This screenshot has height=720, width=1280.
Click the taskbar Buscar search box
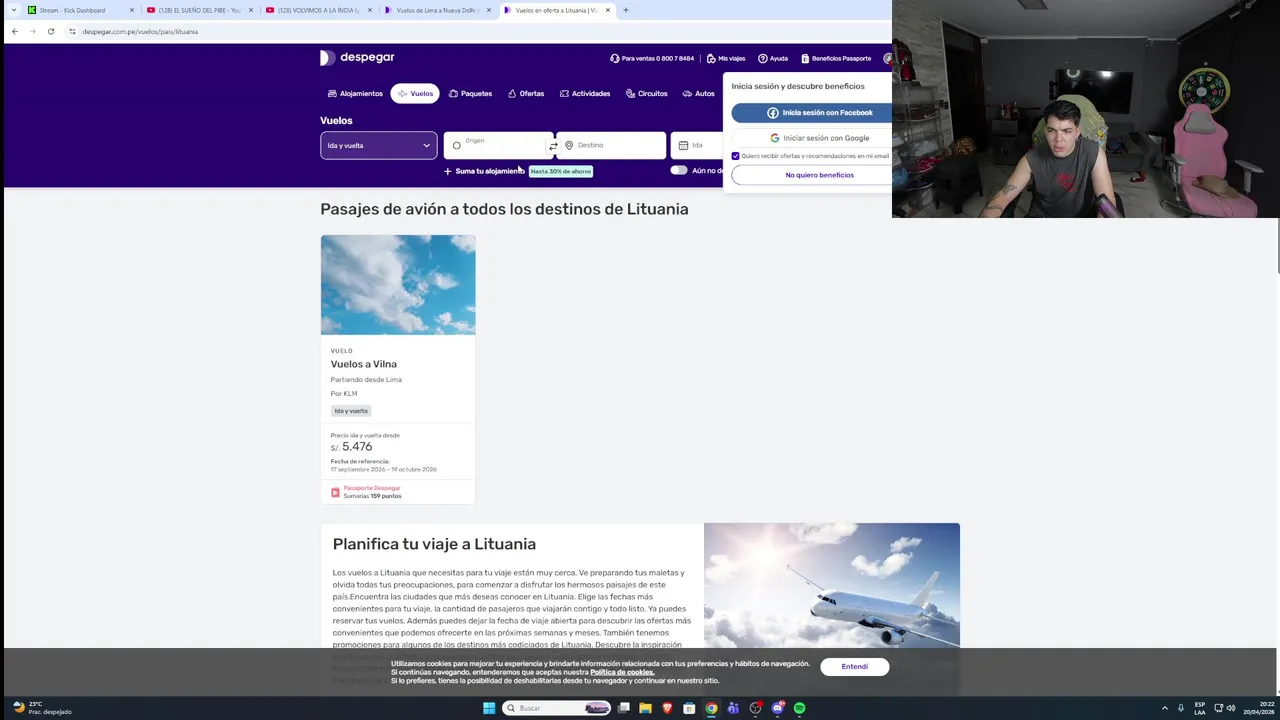[557, 708]
